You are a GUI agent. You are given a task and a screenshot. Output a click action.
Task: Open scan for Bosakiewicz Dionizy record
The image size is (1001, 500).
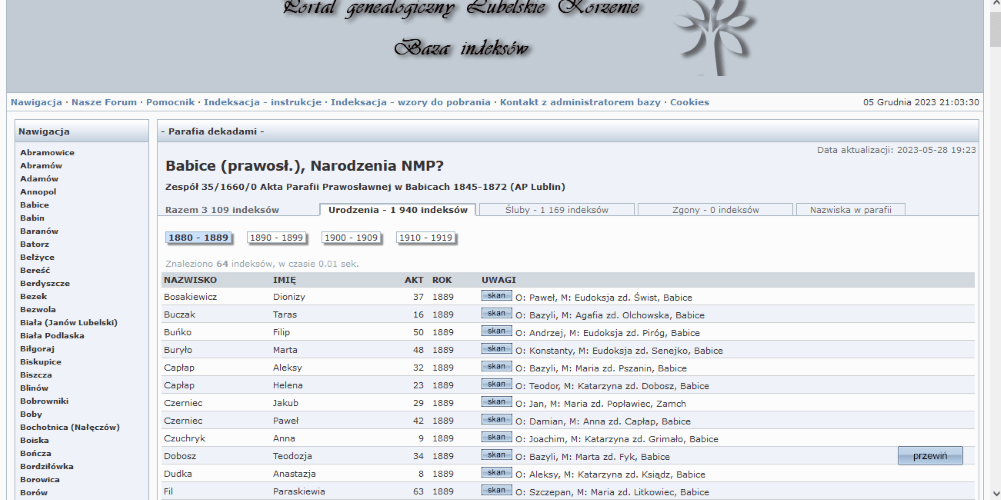(496, 296)
